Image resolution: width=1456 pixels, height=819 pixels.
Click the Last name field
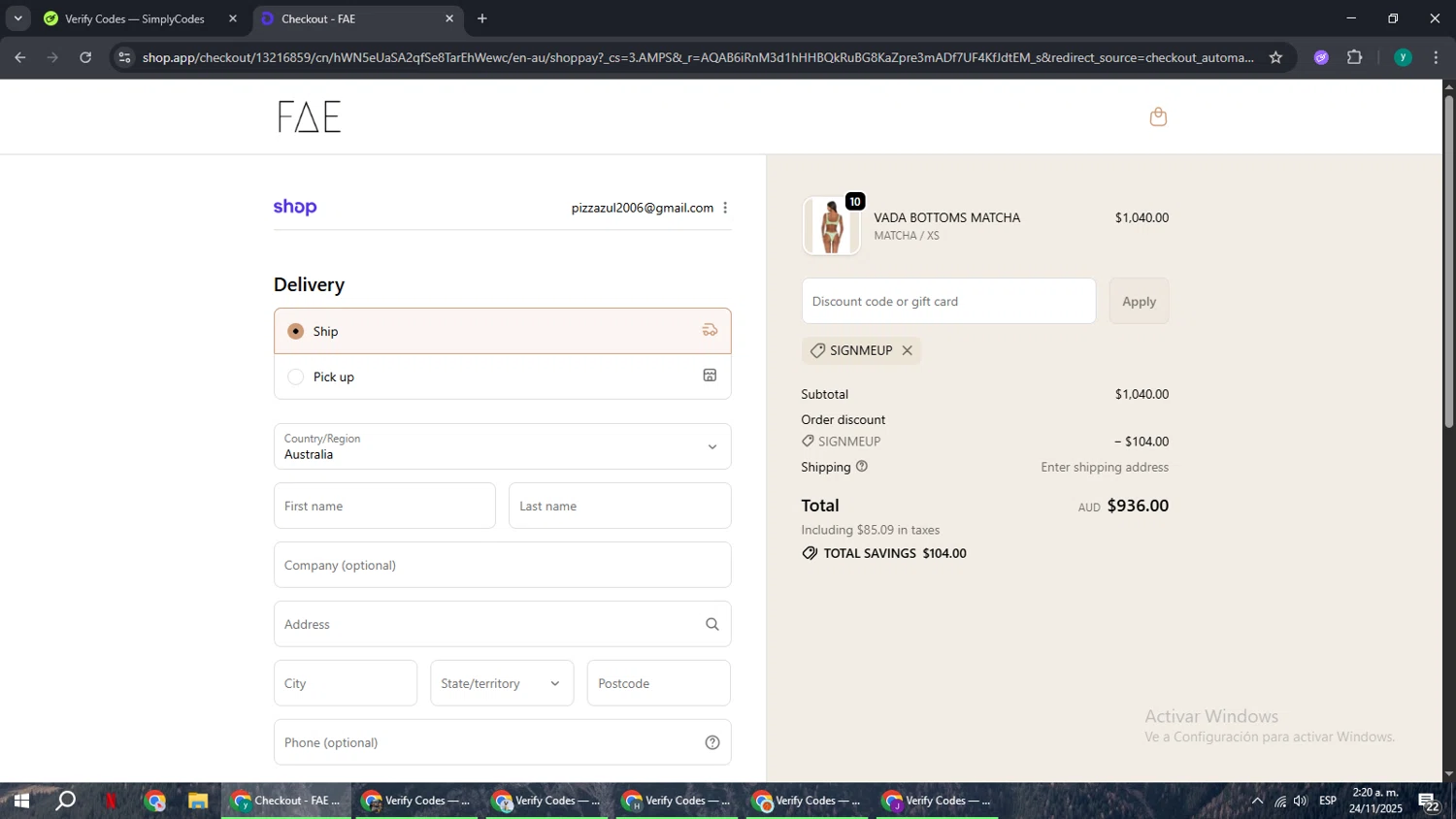pyautogui.click(x=619, y=506)
